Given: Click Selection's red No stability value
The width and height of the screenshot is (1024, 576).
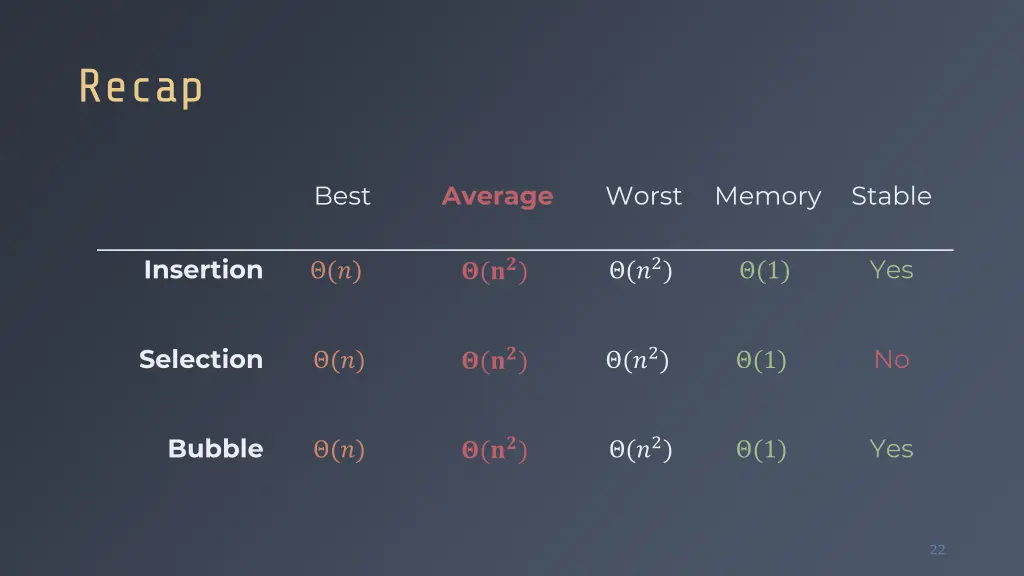Looking at the screenshot, I should tap(891, 359).
